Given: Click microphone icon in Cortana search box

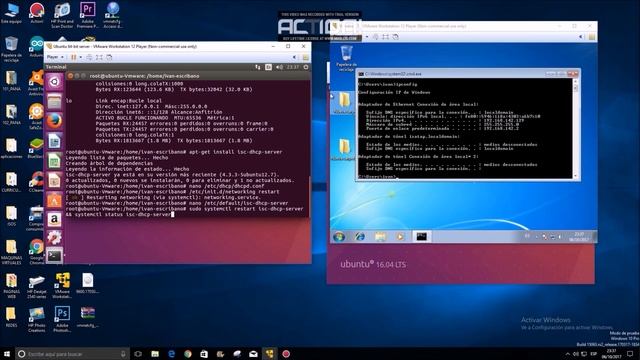Looking at the screenshot, I should pyautogui.click(x=123, y=354).
